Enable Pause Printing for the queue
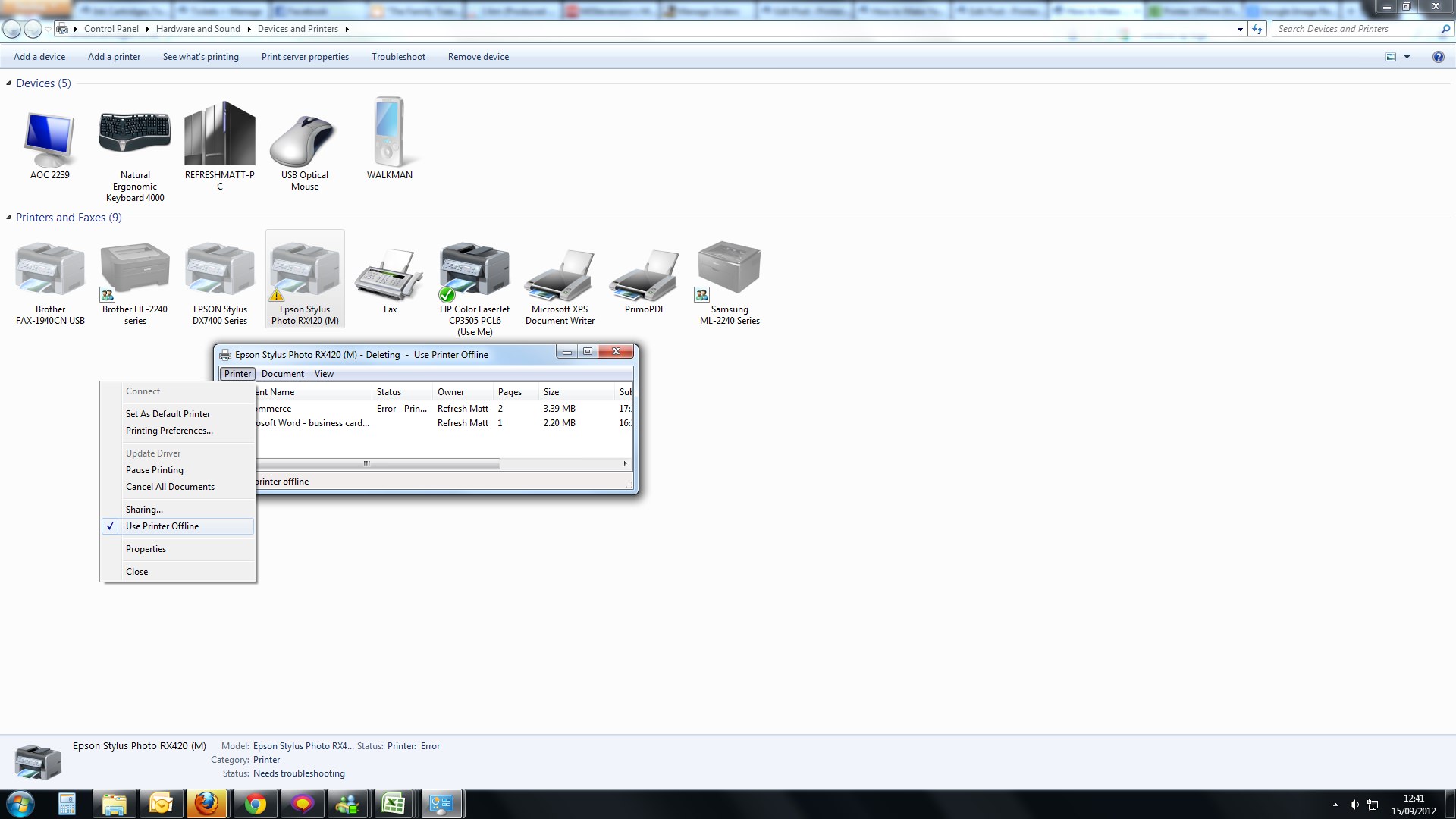This screenshot has width=1456, height=819. (x=155, y=469)
